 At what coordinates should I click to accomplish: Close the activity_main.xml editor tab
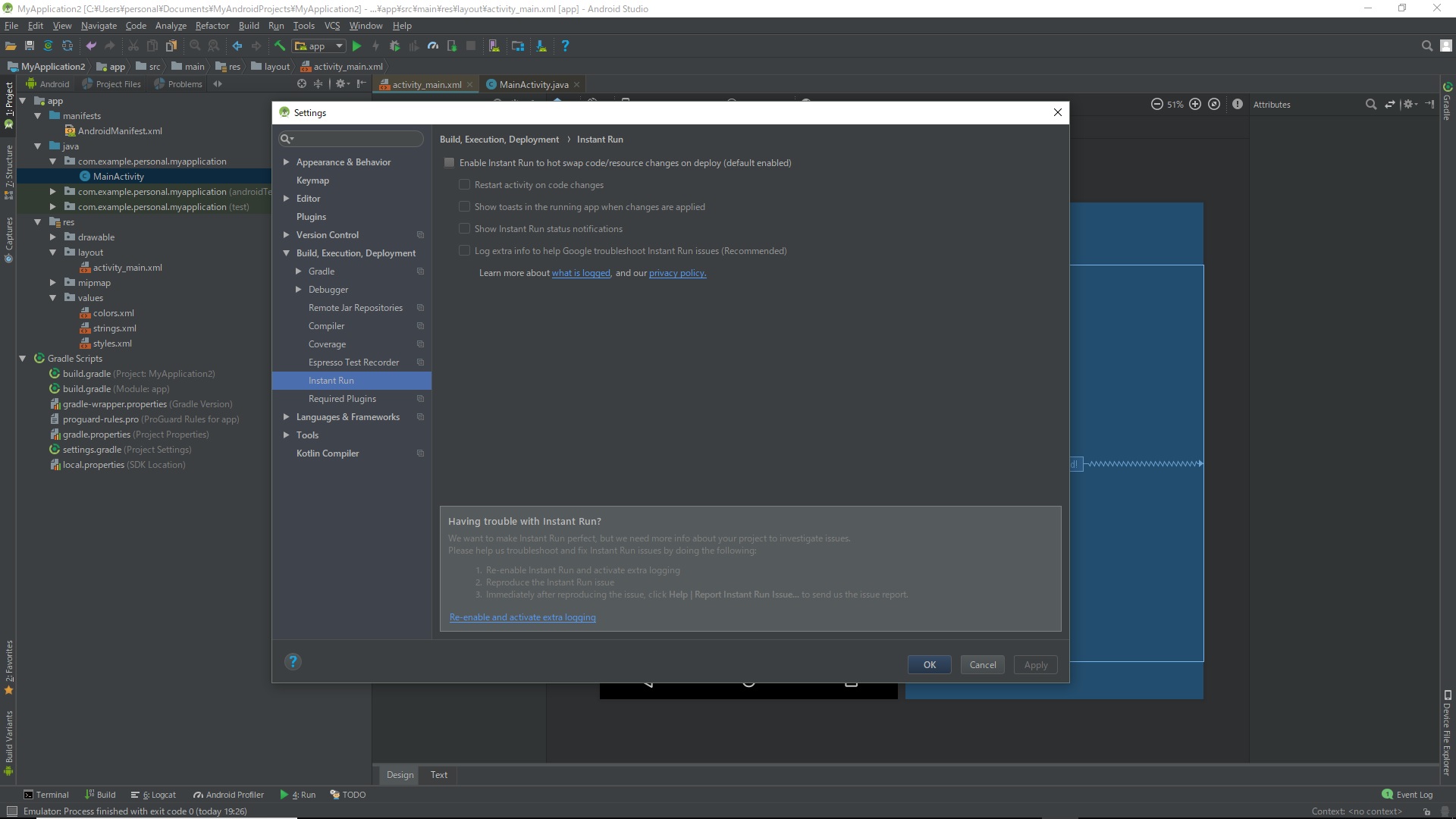[470, 85]
